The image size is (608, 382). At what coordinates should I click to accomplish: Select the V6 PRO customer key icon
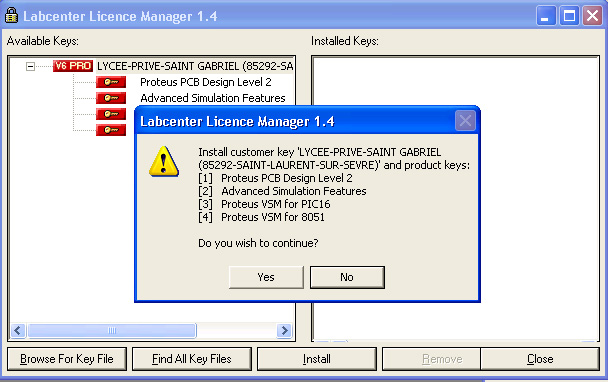pyautogui.click(x=73, y=66)
